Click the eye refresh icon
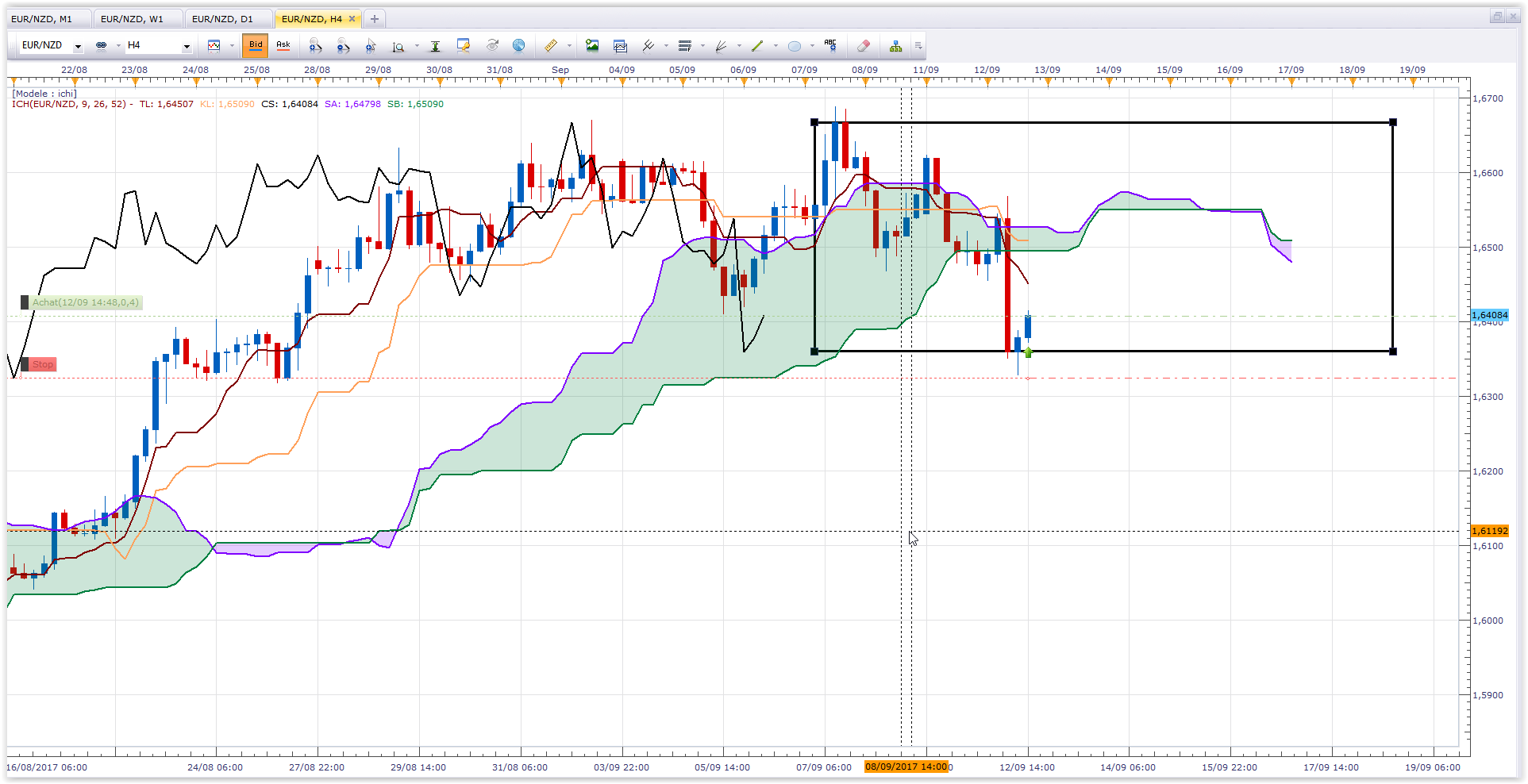This screenshot has height=784, width=1528. click(492, 46)
